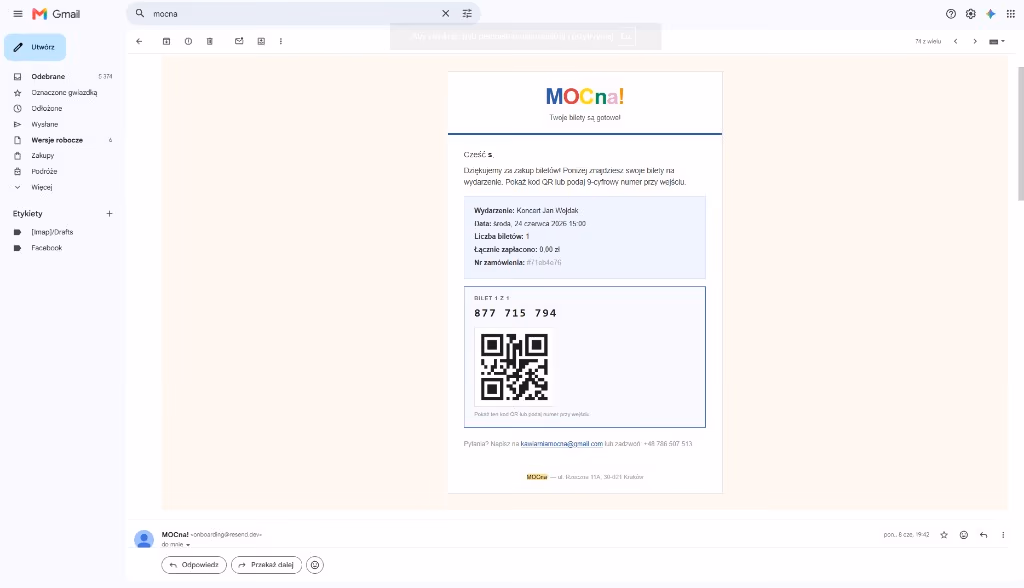Open the Help question mark icon

click(951, 14)
